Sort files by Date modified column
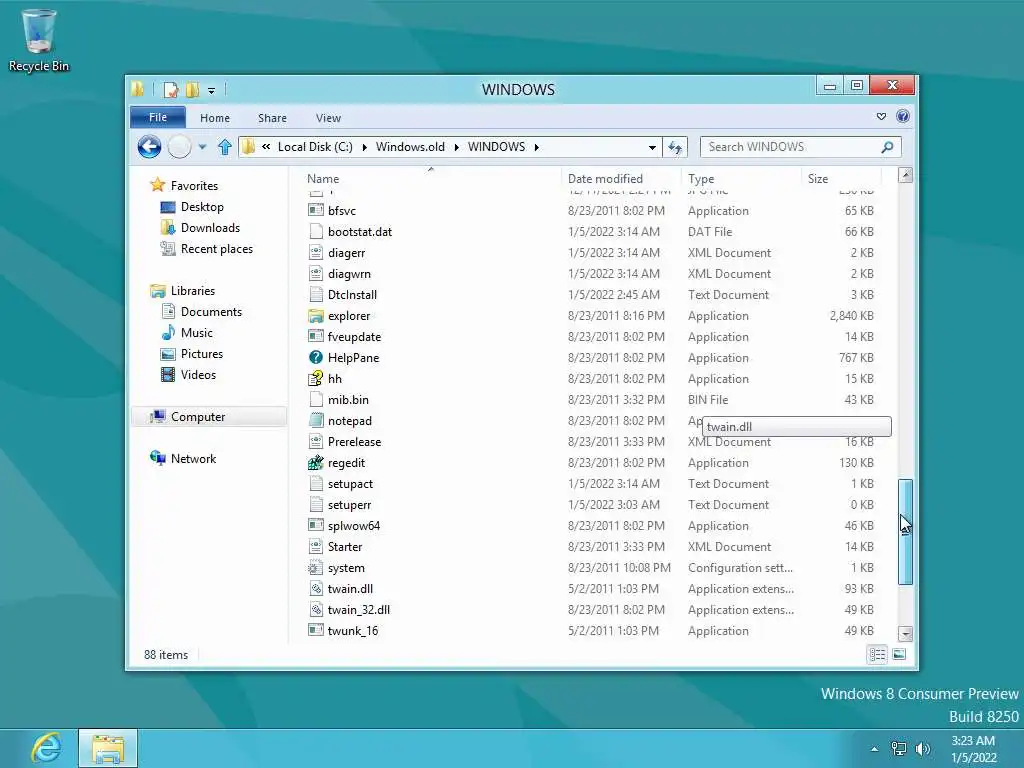Screen dimensions: 1024x768 click(605, 178)
